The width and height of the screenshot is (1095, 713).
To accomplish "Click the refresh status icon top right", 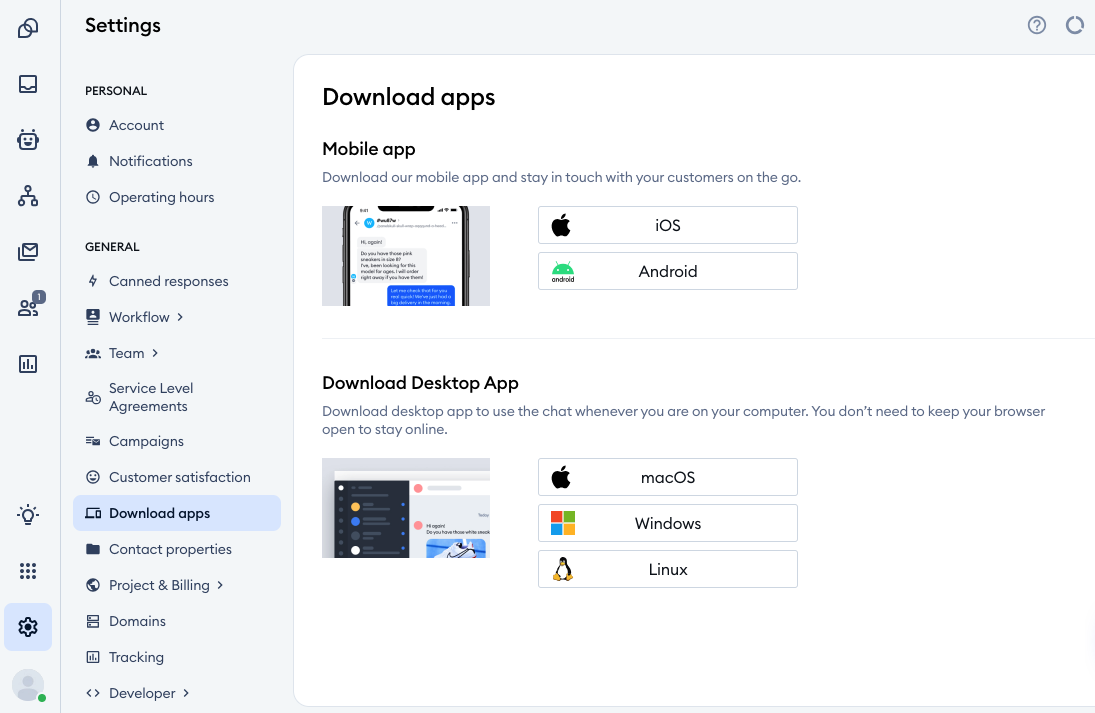I will (1075, 25).
